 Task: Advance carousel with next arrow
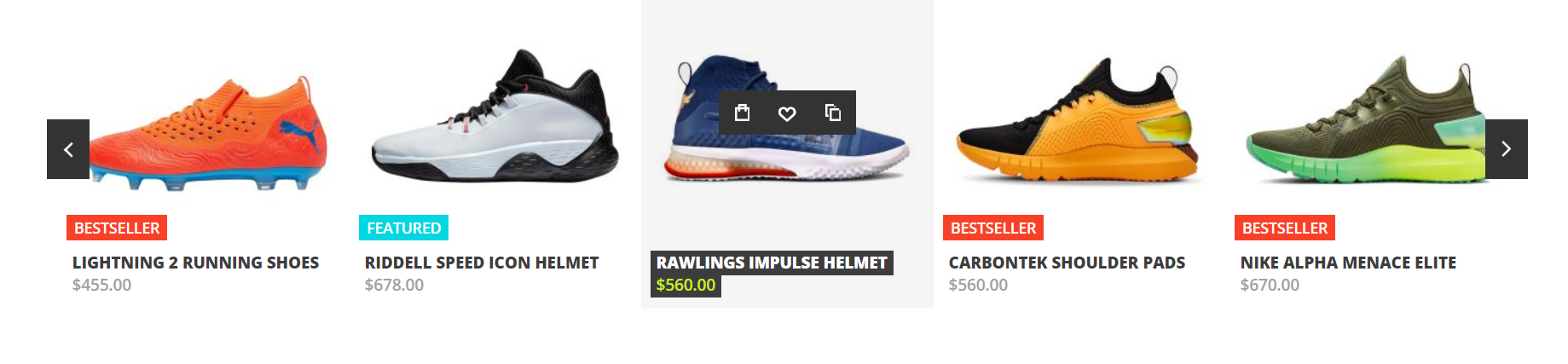pyautogui.click(x=1507, y=149)
